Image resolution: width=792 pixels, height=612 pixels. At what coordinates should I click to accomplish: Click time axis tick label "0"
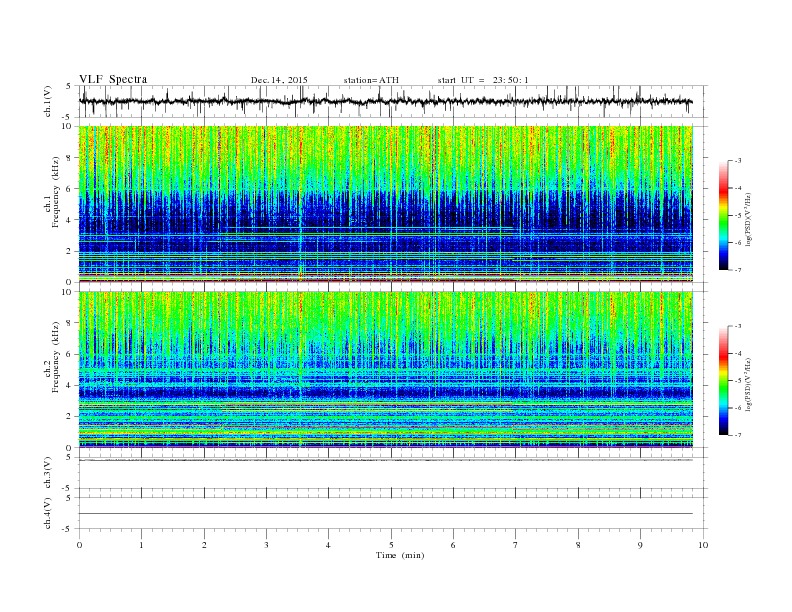pos(79,545)
